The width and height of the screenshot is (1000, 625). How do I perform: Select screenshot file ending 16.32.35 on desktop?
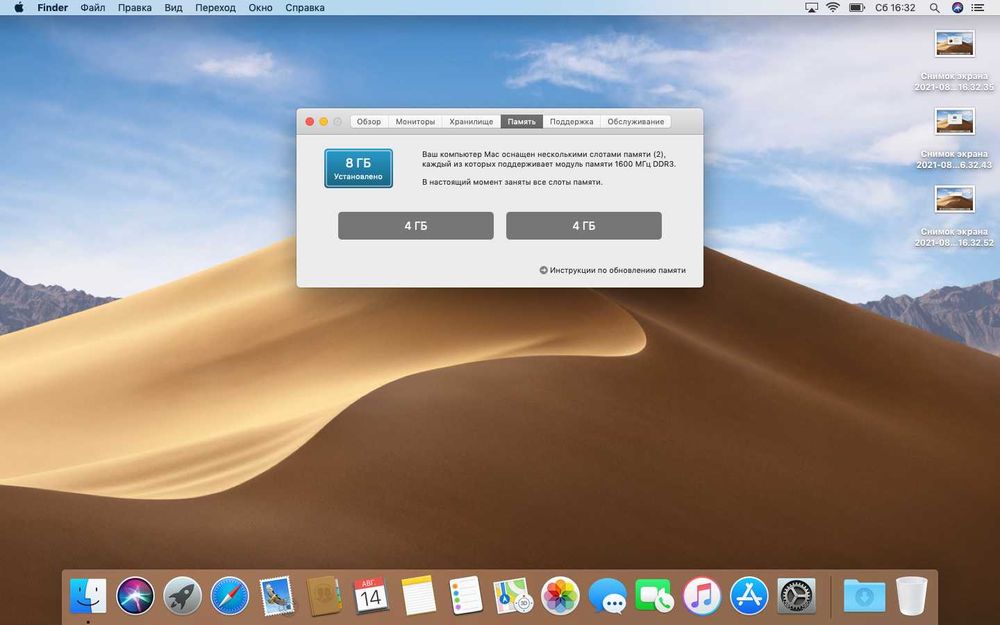pyautogui.click(x=954, y=61)
